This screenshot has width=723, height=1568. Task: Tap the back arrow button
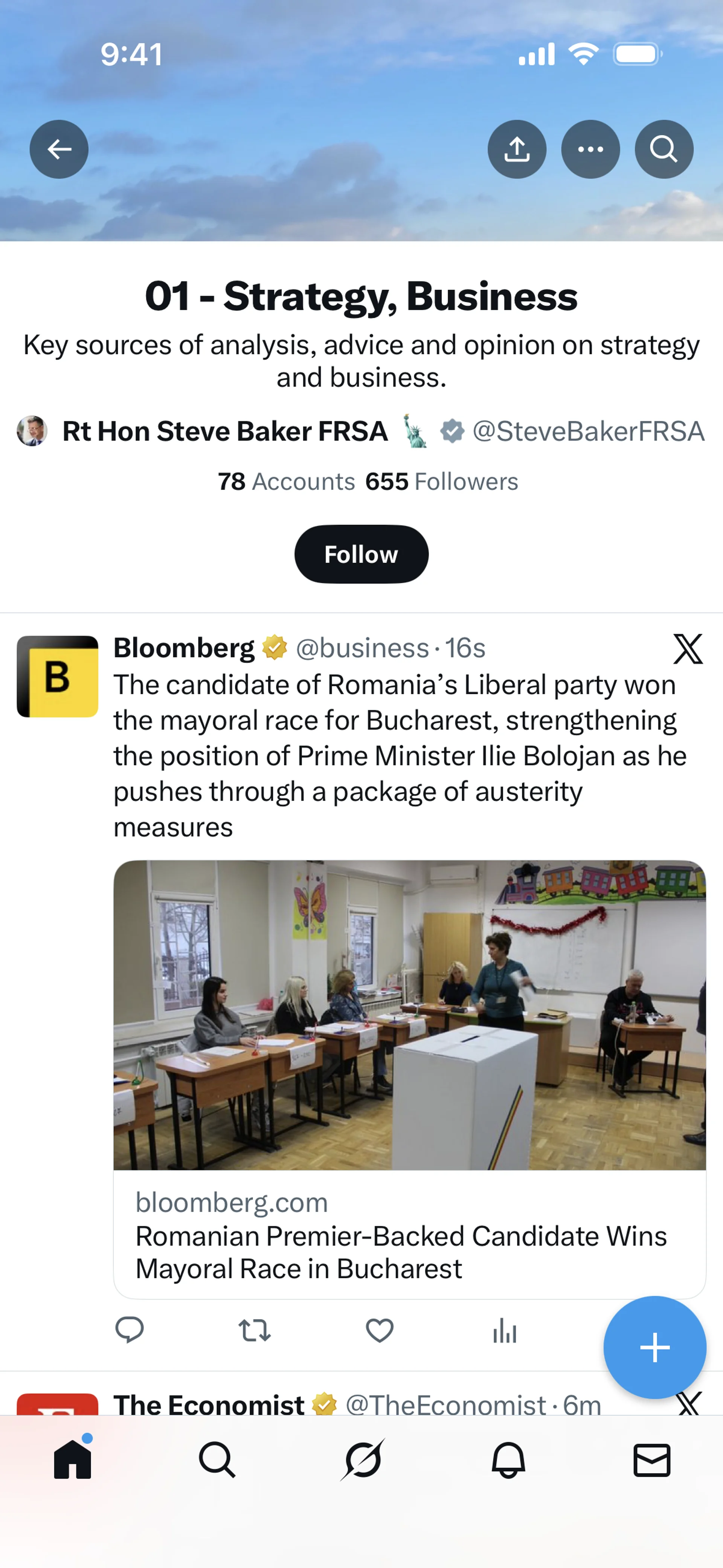pos(59,149)
